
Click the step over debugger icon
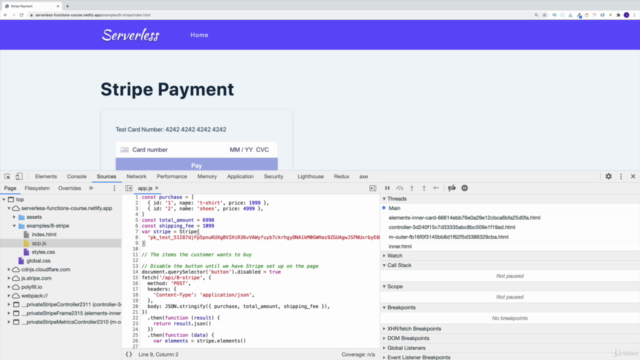[400, 188]
